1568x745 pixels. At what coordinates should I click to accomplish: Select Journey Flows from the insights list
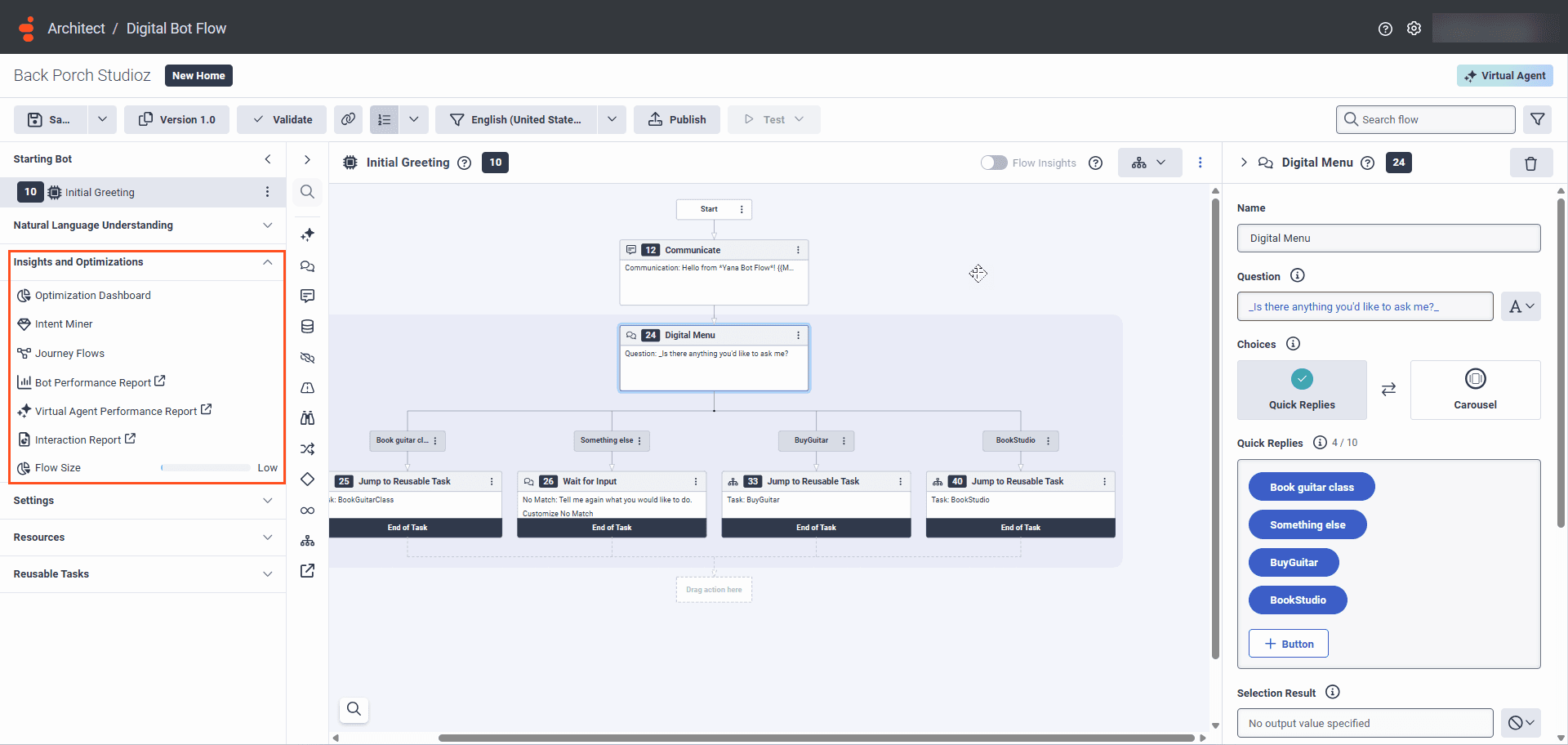(x=69, y=353)
